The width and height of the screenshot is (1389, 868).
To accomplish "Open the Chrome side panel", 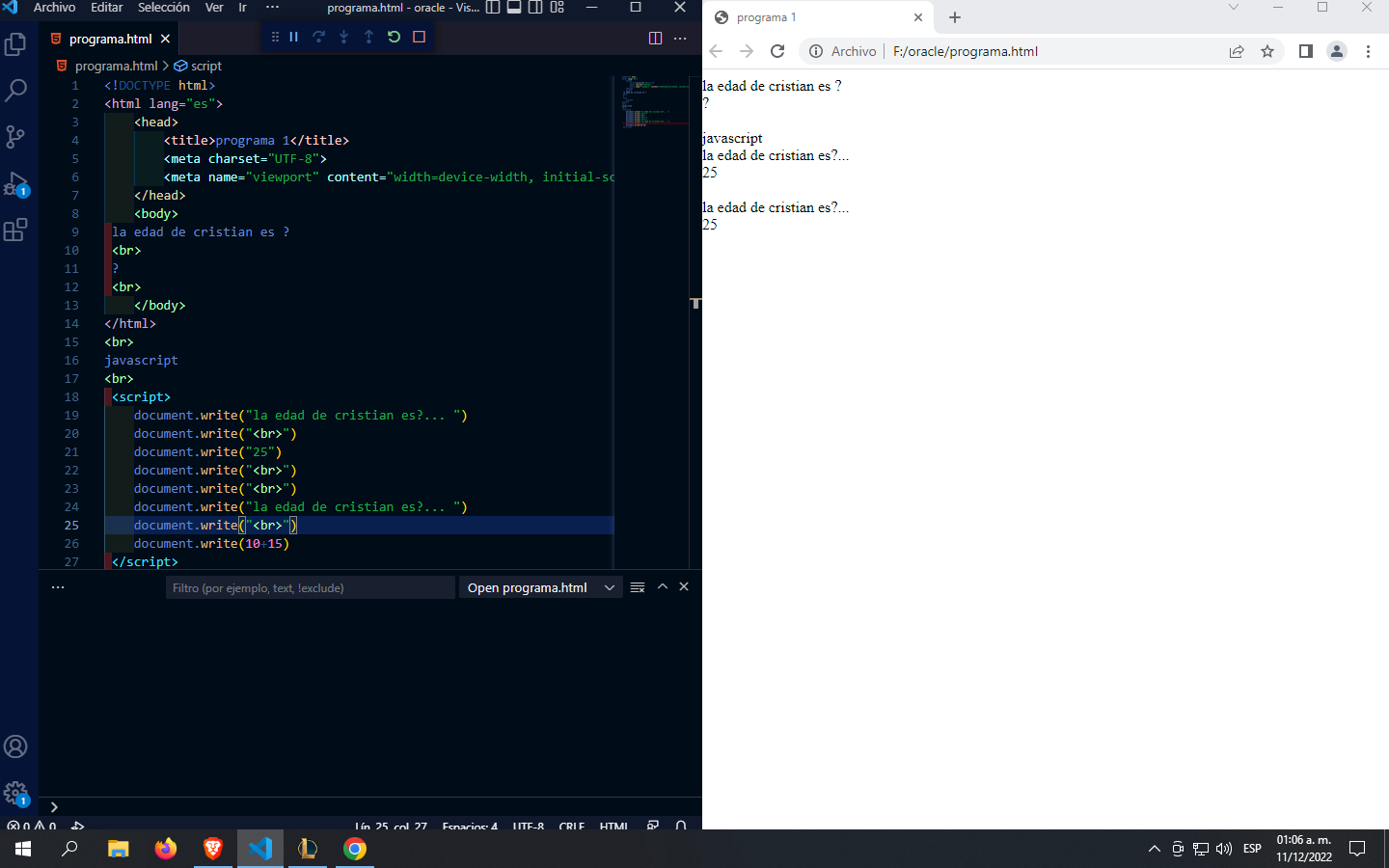I will [1306, 51].
